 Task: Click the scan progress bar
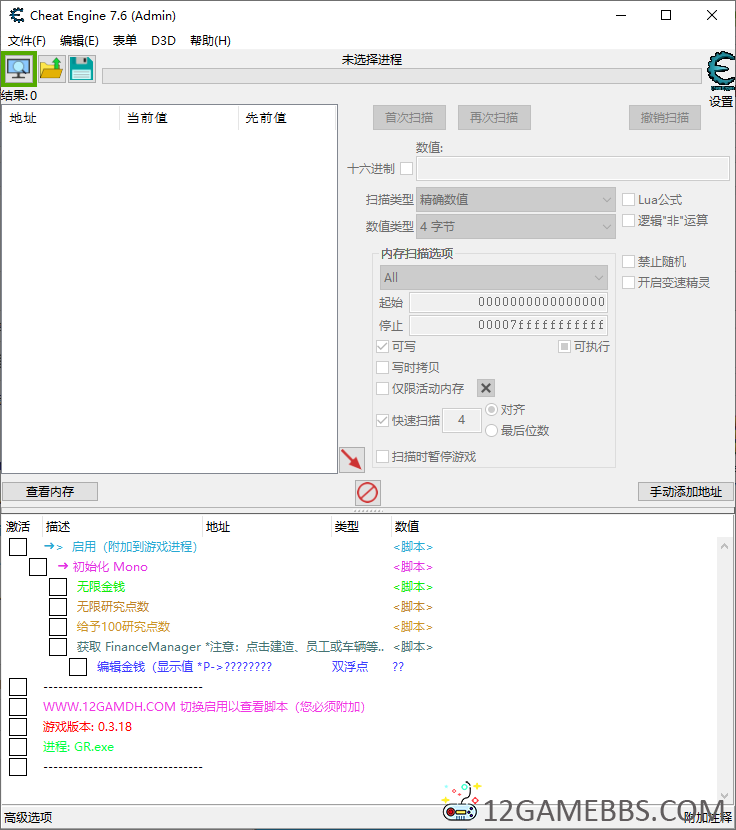(x=401, y=76)
